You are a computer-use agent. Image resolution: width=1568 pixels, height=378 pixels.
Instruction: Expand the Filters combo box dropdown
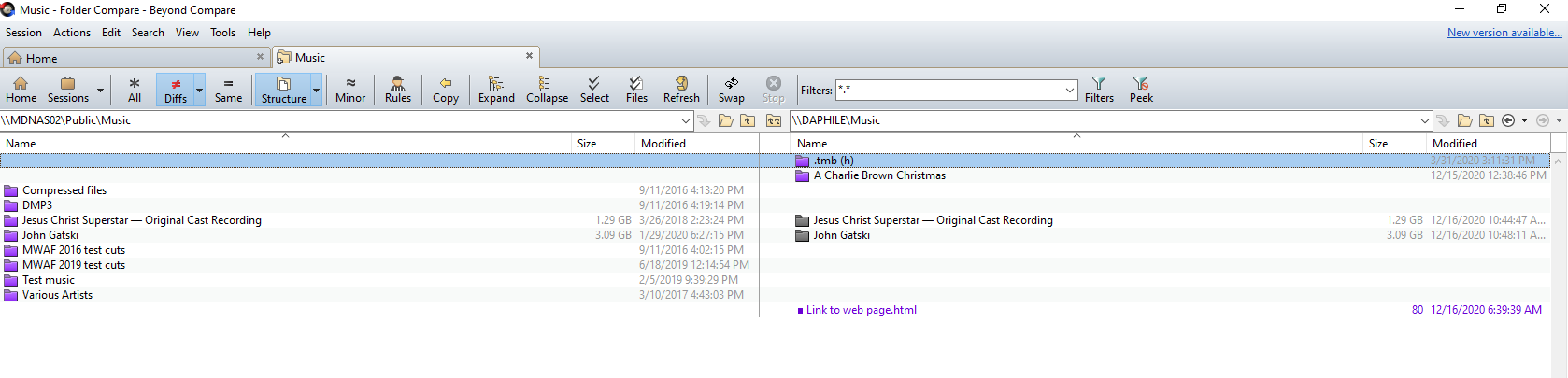[1070, 91]
